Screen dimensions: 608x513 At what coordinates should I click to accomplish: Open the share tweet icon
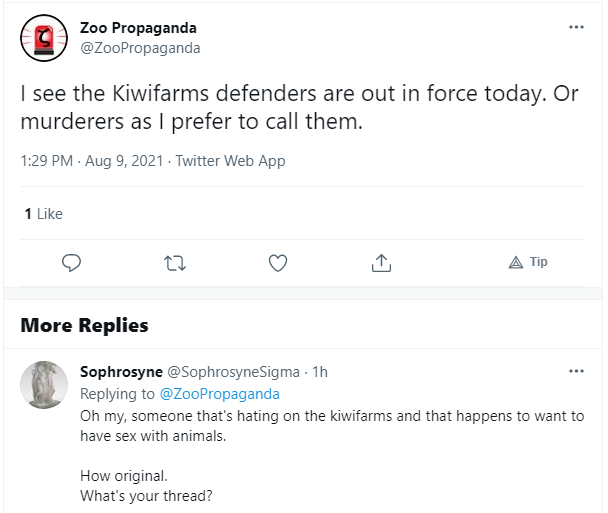click(381, 263)
